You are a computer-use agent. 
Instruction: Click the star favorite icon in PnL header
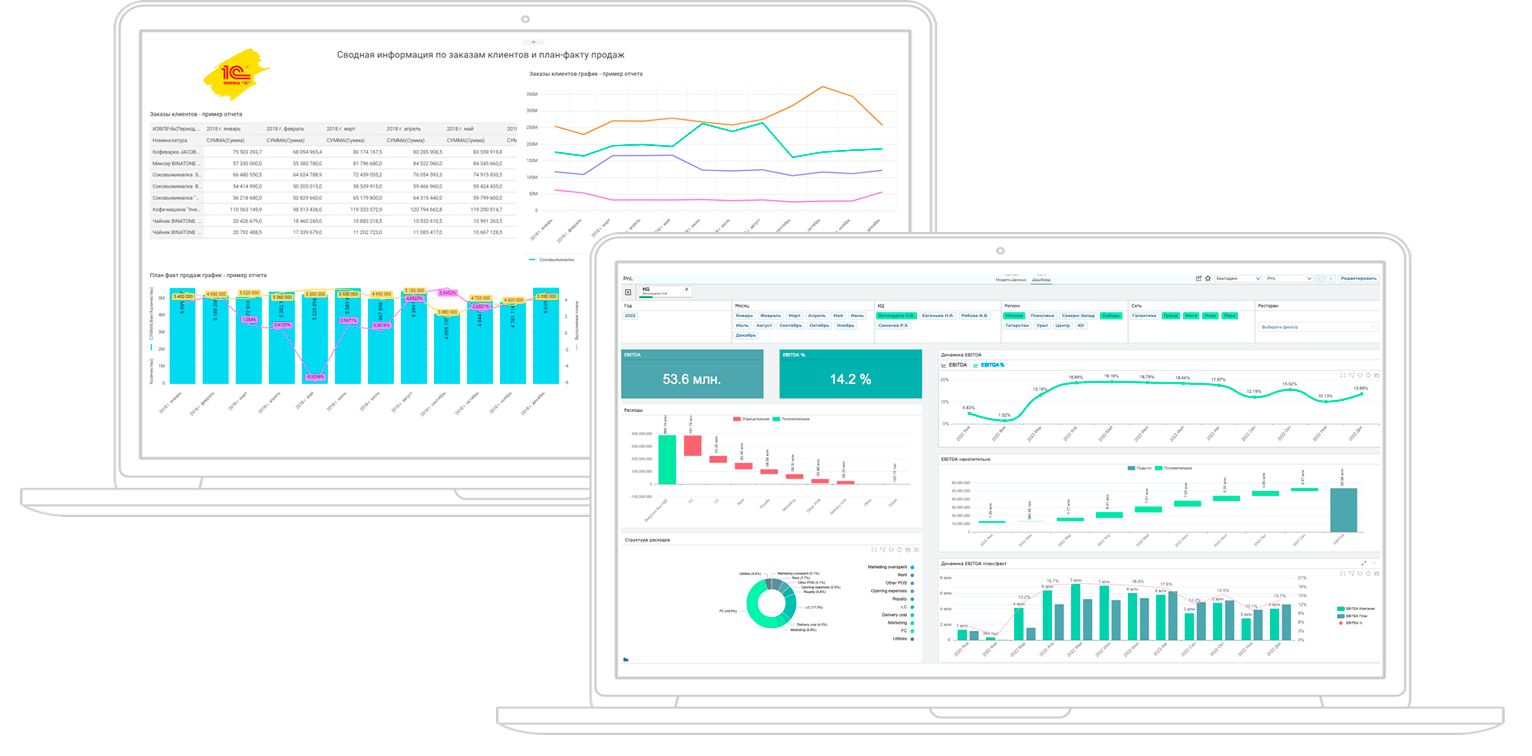click(1208, 278)
